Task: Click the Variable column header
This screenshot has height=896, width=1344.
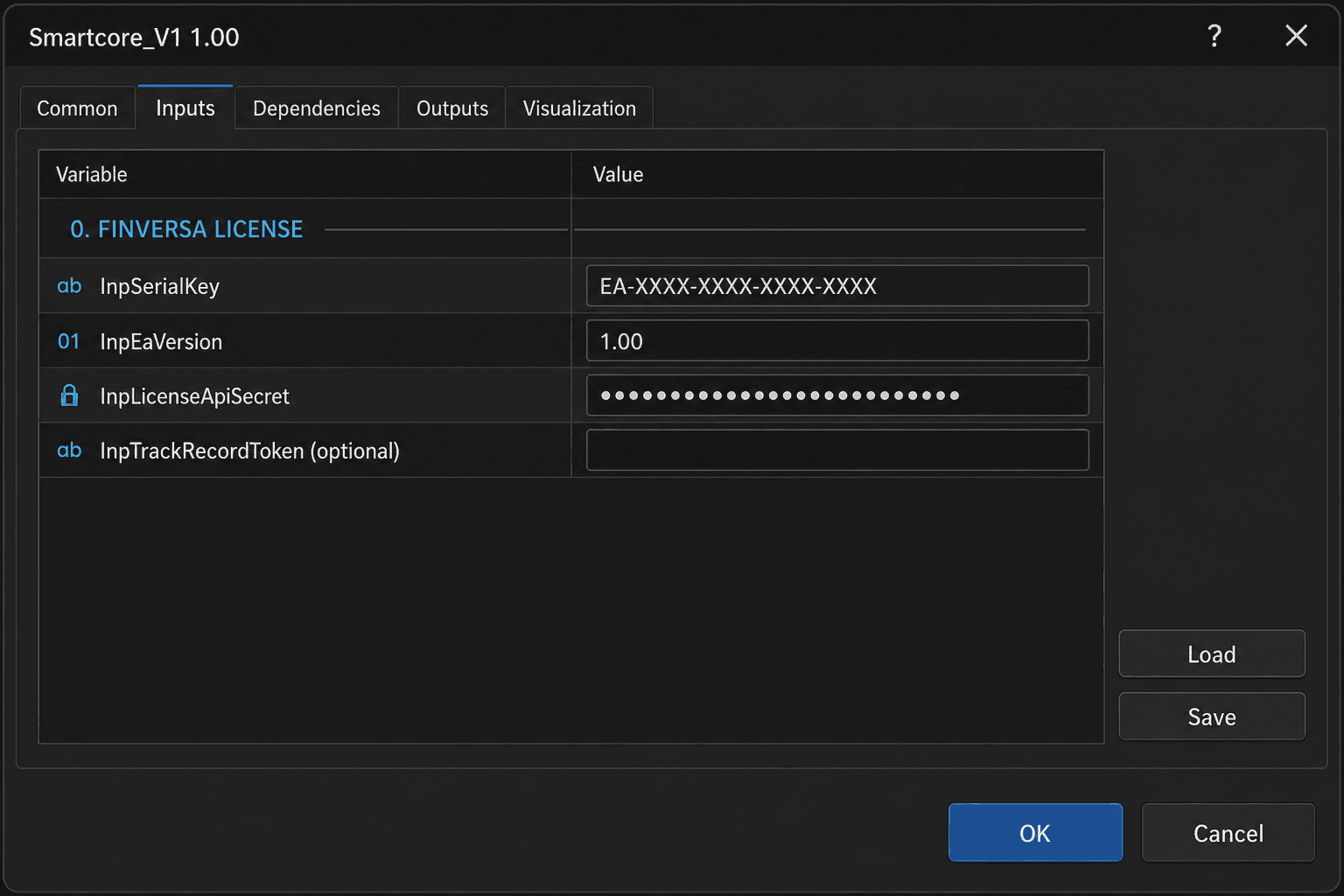Action: [x=304, y=174]
